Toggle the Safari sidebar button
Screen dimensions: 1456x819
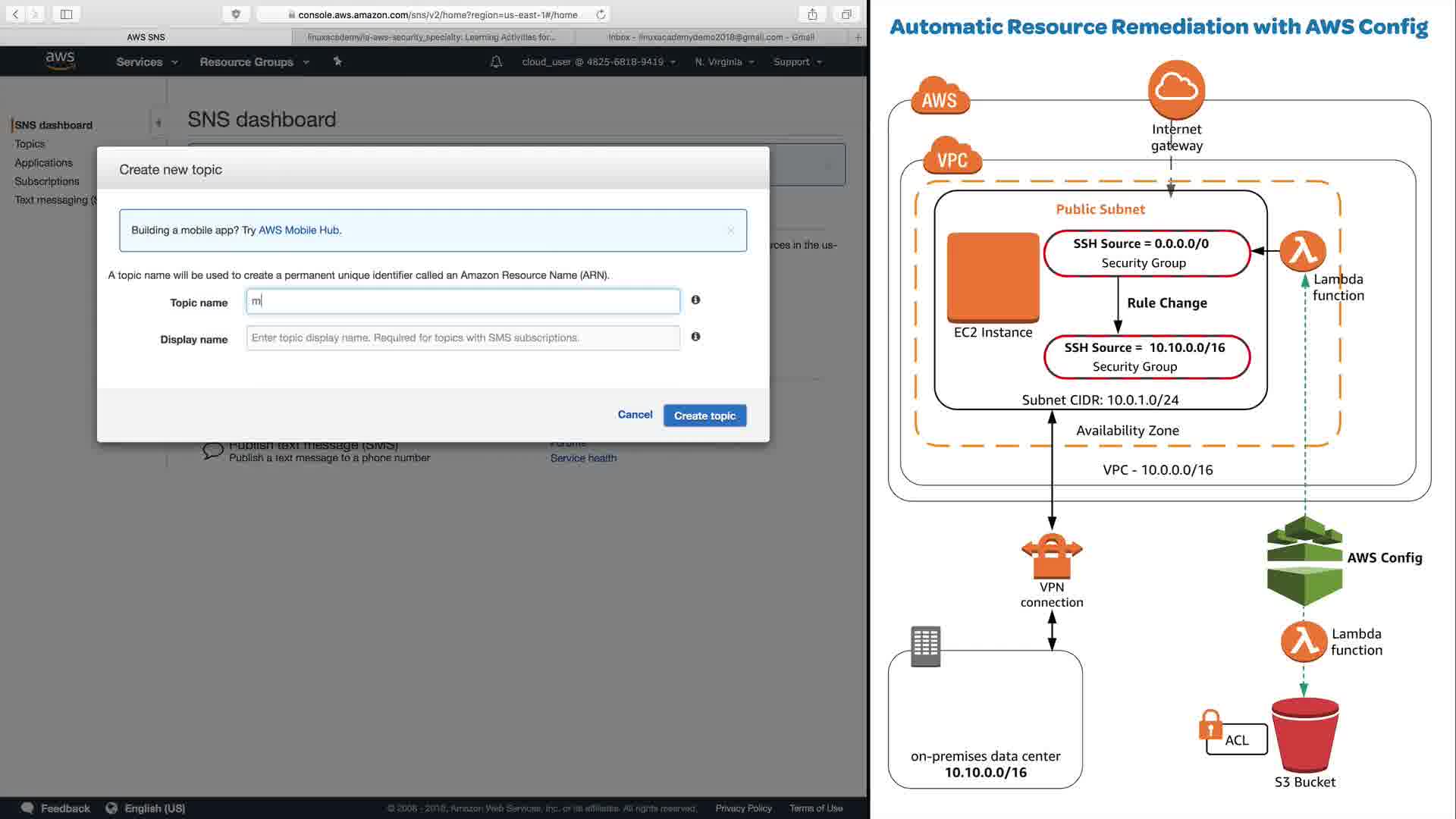pos(66,14)
